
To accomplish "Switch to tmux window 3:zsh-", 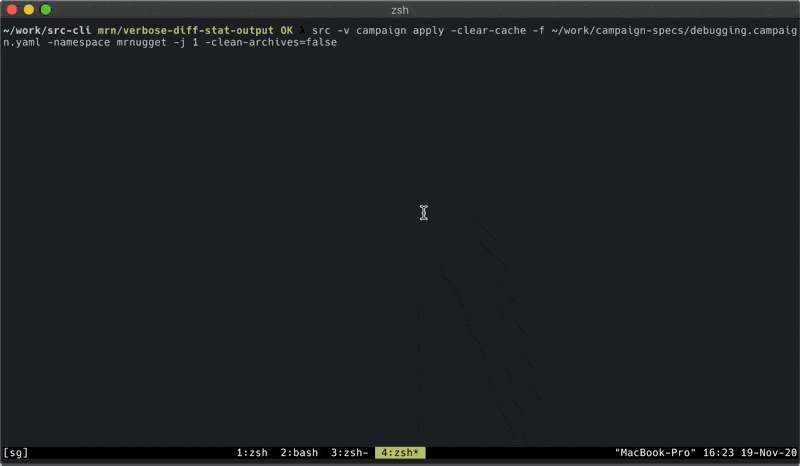I will pyautogui.click(x=349, y=453).
